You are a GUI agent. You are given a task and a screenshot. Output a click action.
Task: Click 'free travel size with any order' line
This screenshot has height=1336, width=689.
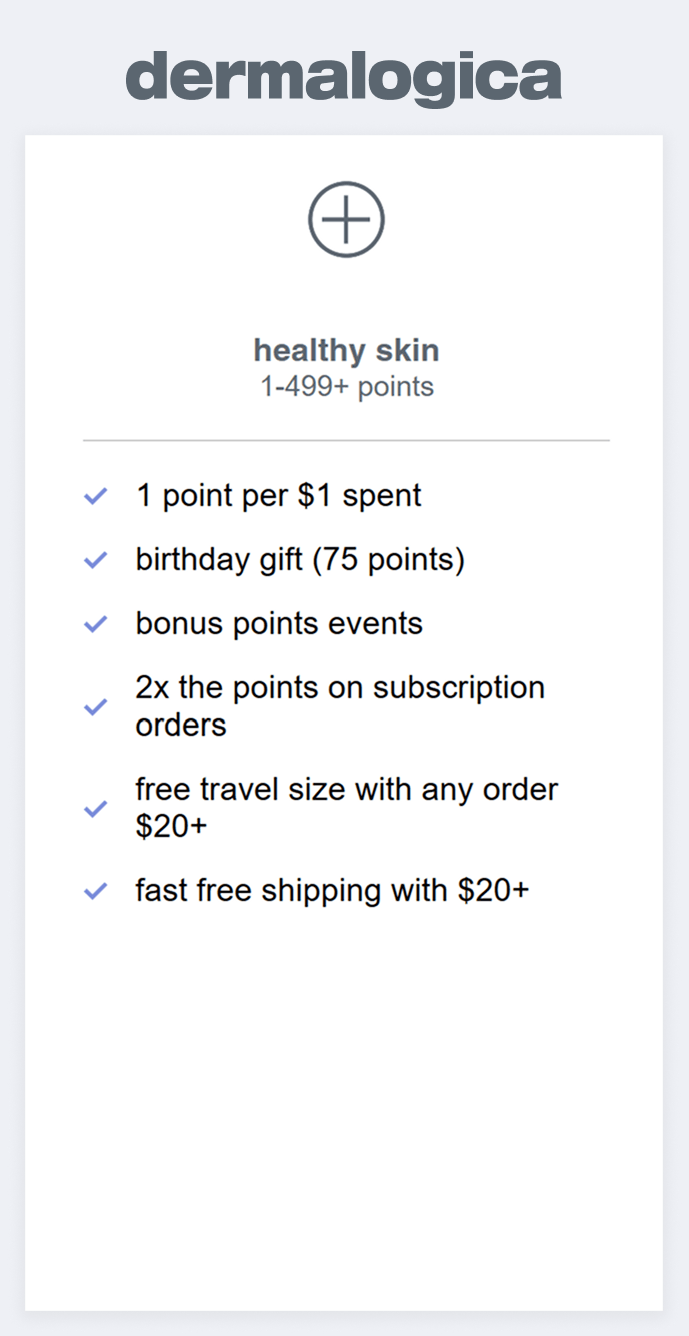(347, 790)
